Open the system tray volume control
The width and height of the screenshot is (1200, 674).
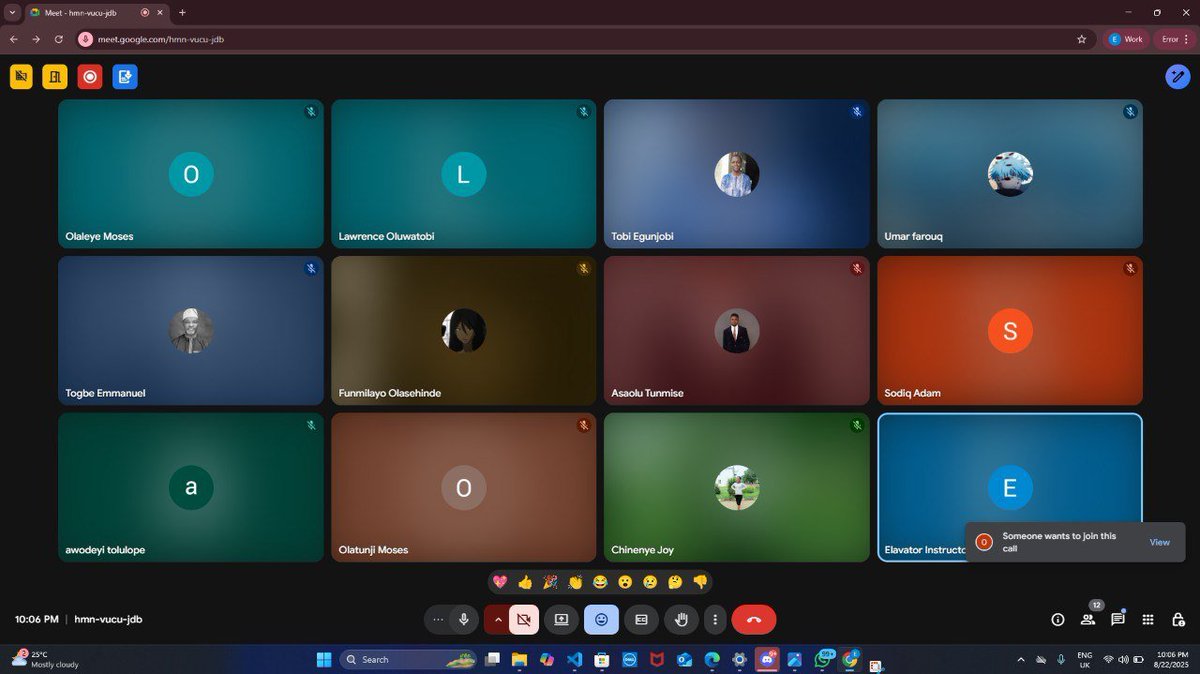coord(1124,659)
